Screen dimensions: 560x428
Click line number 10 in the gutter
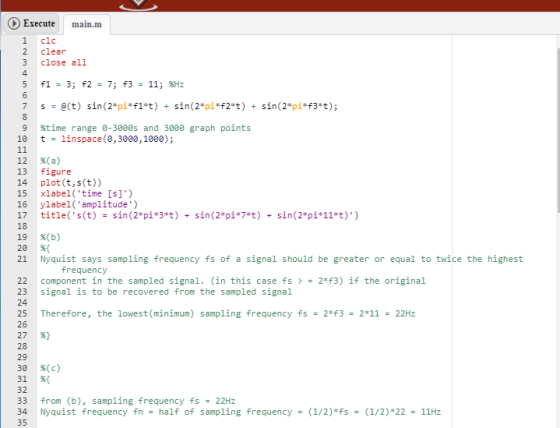[x=22, y=139]
